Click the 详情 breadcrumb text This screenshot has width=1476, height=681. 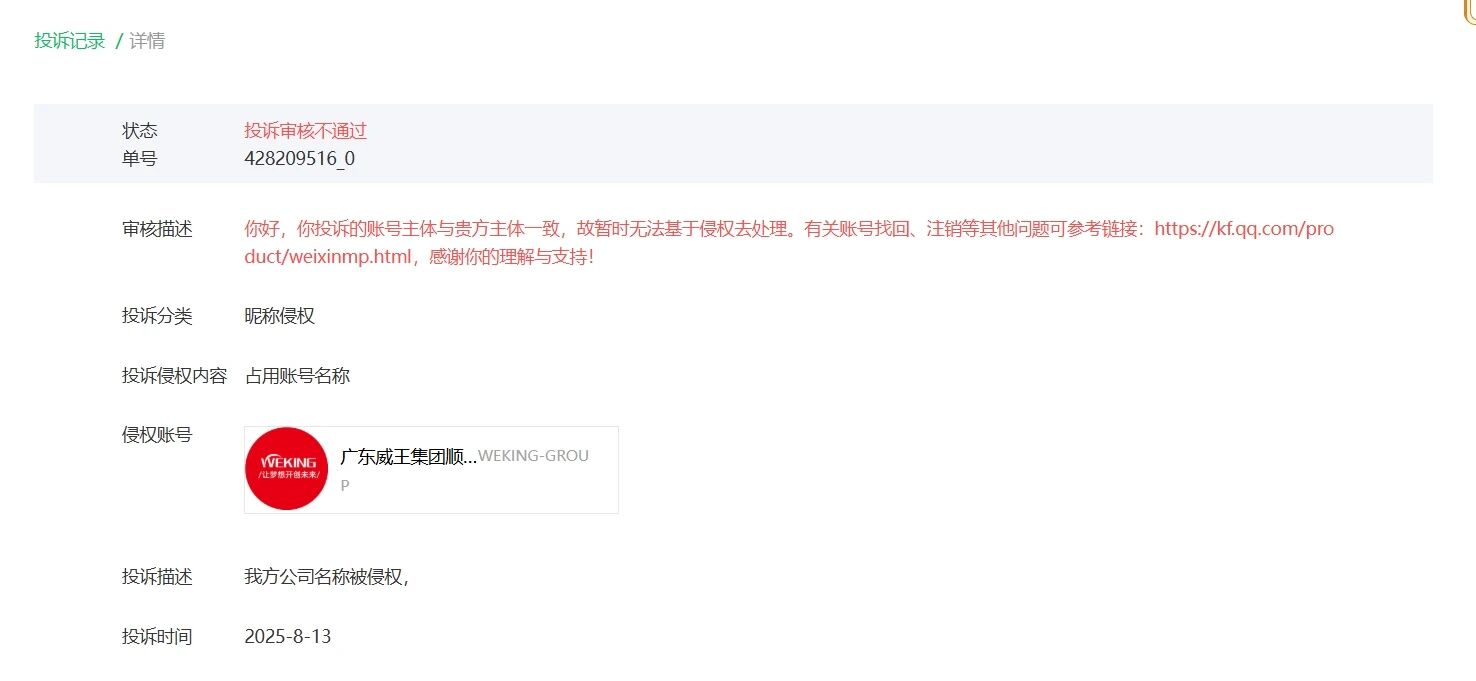[147, 41]
